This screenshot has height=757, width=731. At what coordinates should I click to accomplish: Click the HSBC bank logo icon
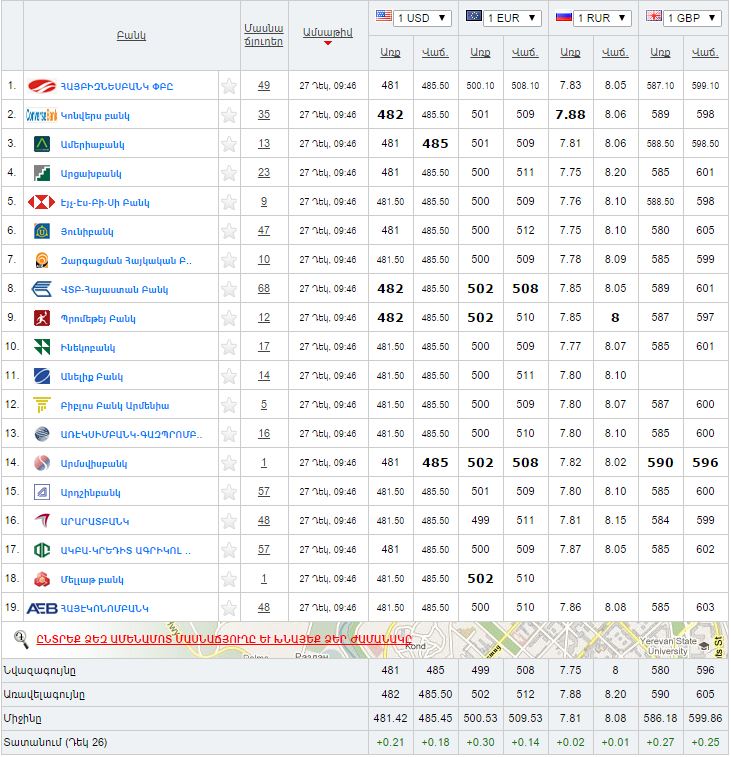click(x=42, y=202)
